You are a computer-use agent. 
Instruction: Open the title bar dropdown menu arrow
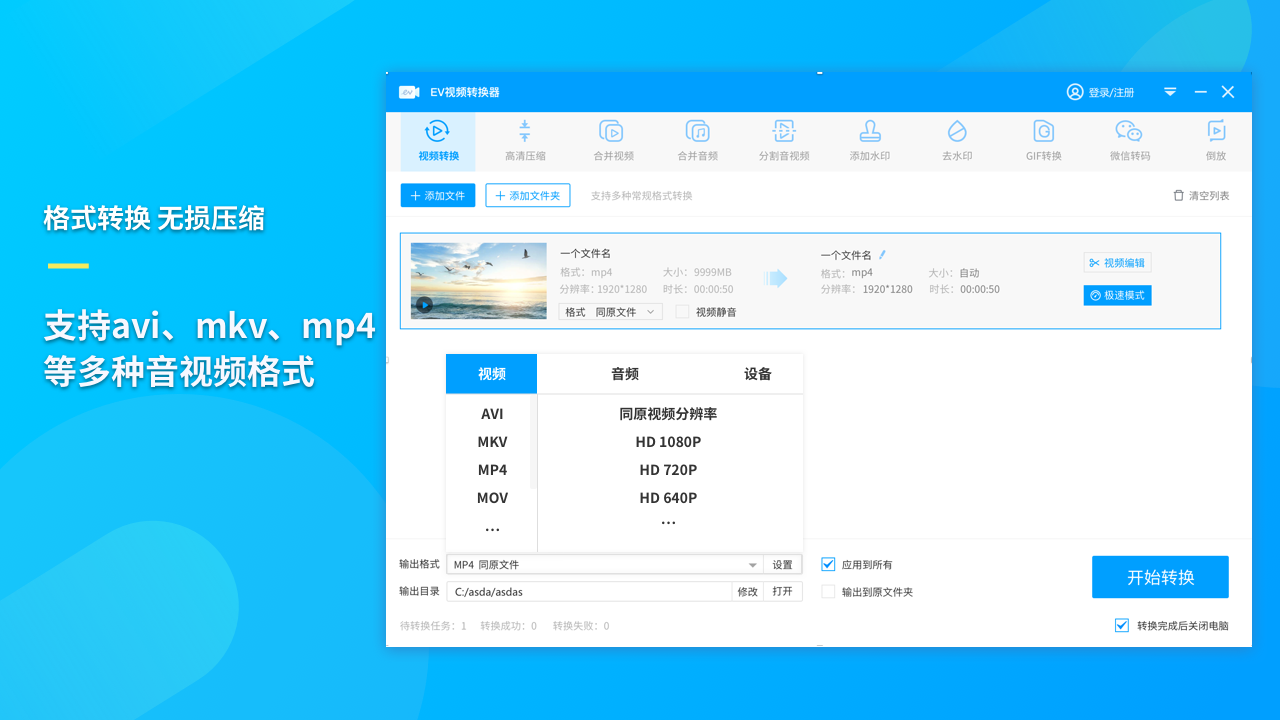1170,92
